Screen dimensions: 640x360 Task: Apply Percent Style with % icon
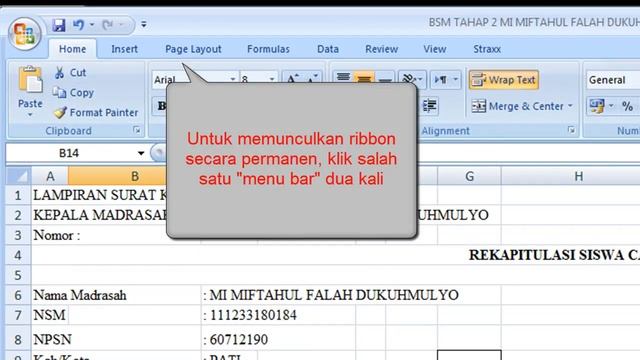click(627, 107)
